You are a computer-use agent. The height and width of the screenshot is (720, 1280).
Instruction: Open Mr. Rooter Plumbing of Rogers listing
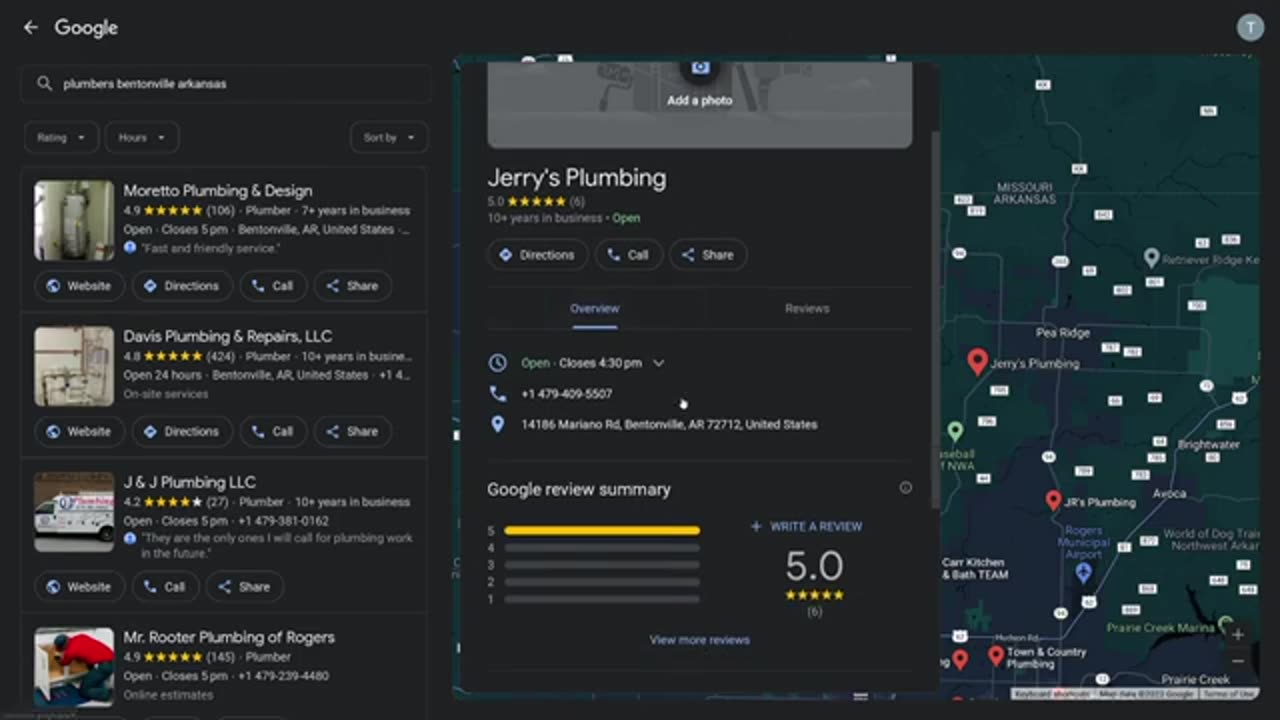[x=229, y=638]
